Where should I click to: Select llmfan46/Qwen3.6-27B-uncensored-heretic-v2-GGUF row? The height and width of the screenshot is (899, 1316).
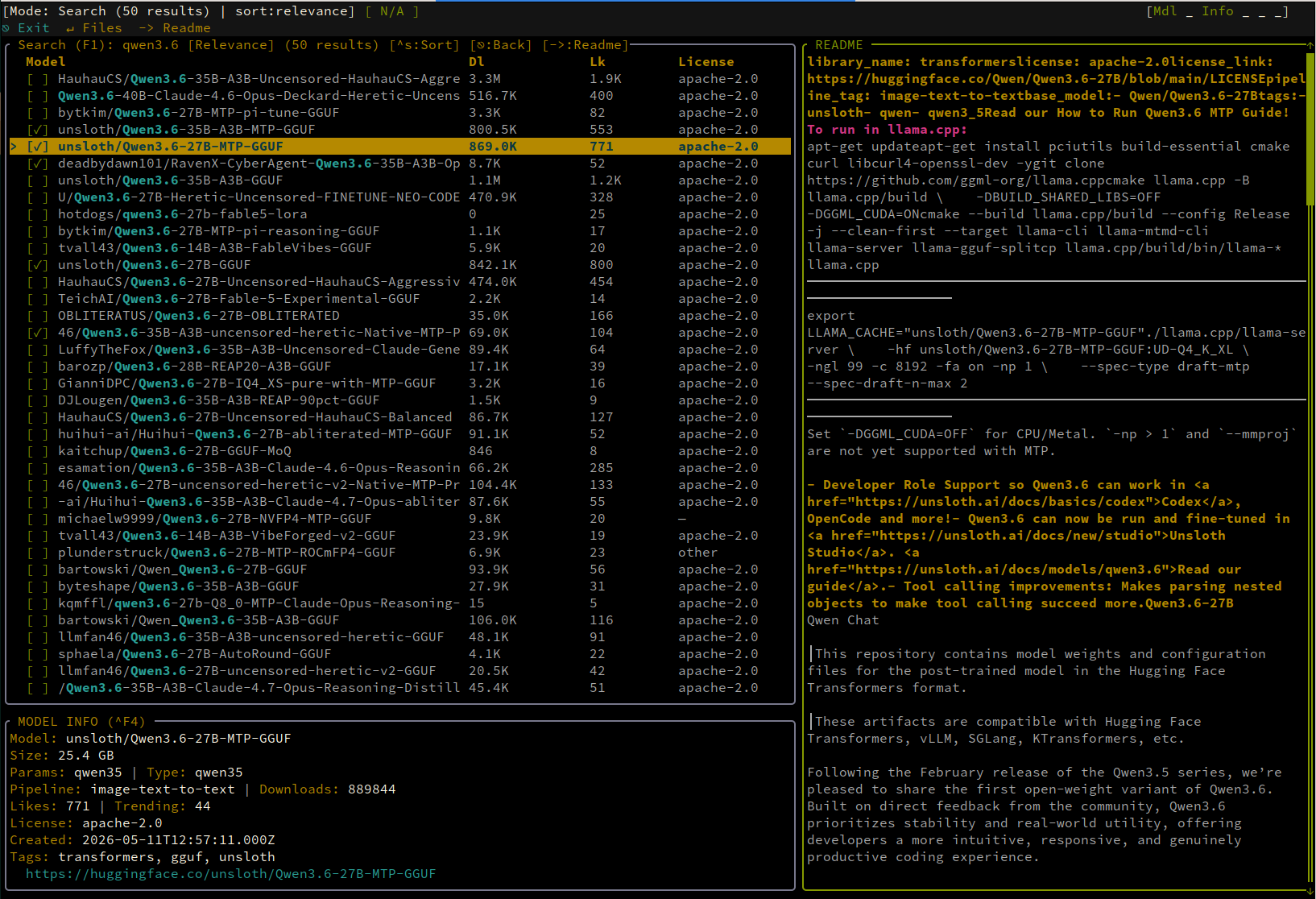point(400,671)
